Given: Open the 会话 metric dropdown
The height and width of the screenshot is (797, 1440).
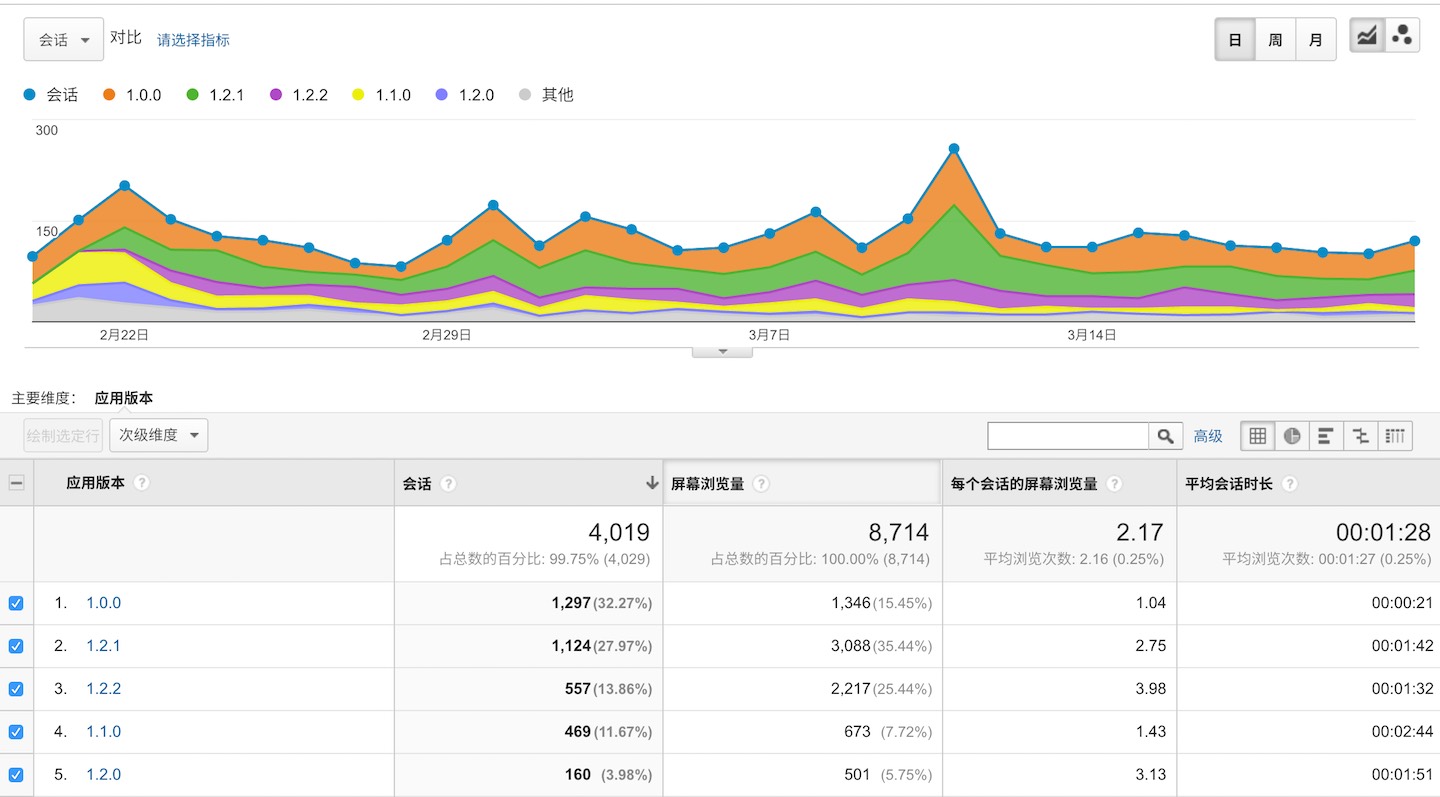Looking at the screenshot, I should click(x=63, y=40).
